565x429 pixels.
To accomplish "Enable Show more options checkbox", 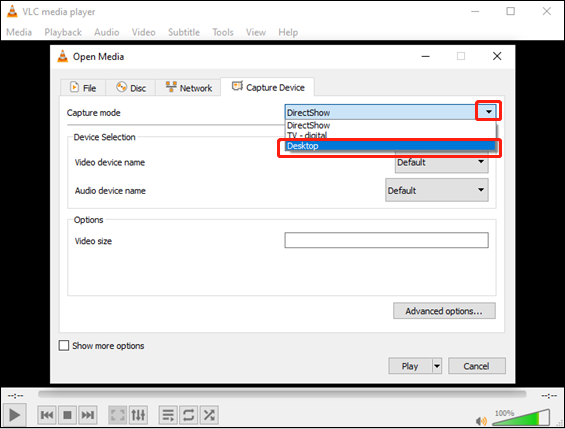I will [x=64, y=345].
